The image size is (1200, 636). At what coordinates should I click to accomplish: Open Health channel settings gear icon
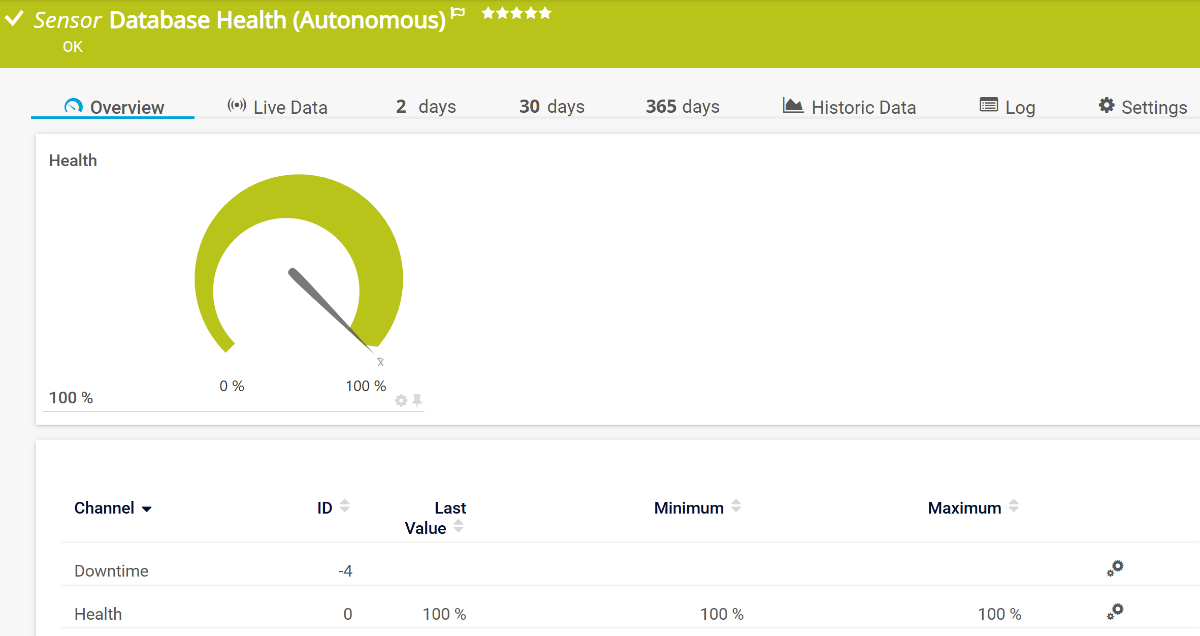(x=1115, y=611)
